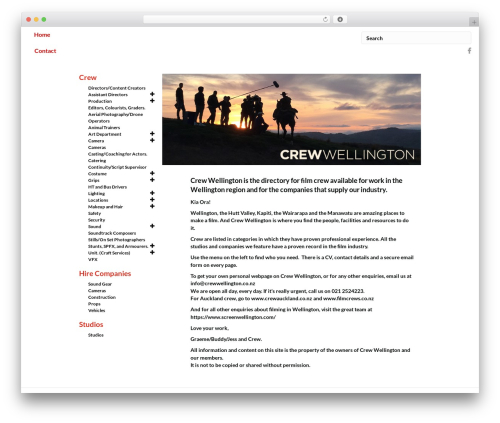
Task: Go to the Home menu item
Action: 42,35
